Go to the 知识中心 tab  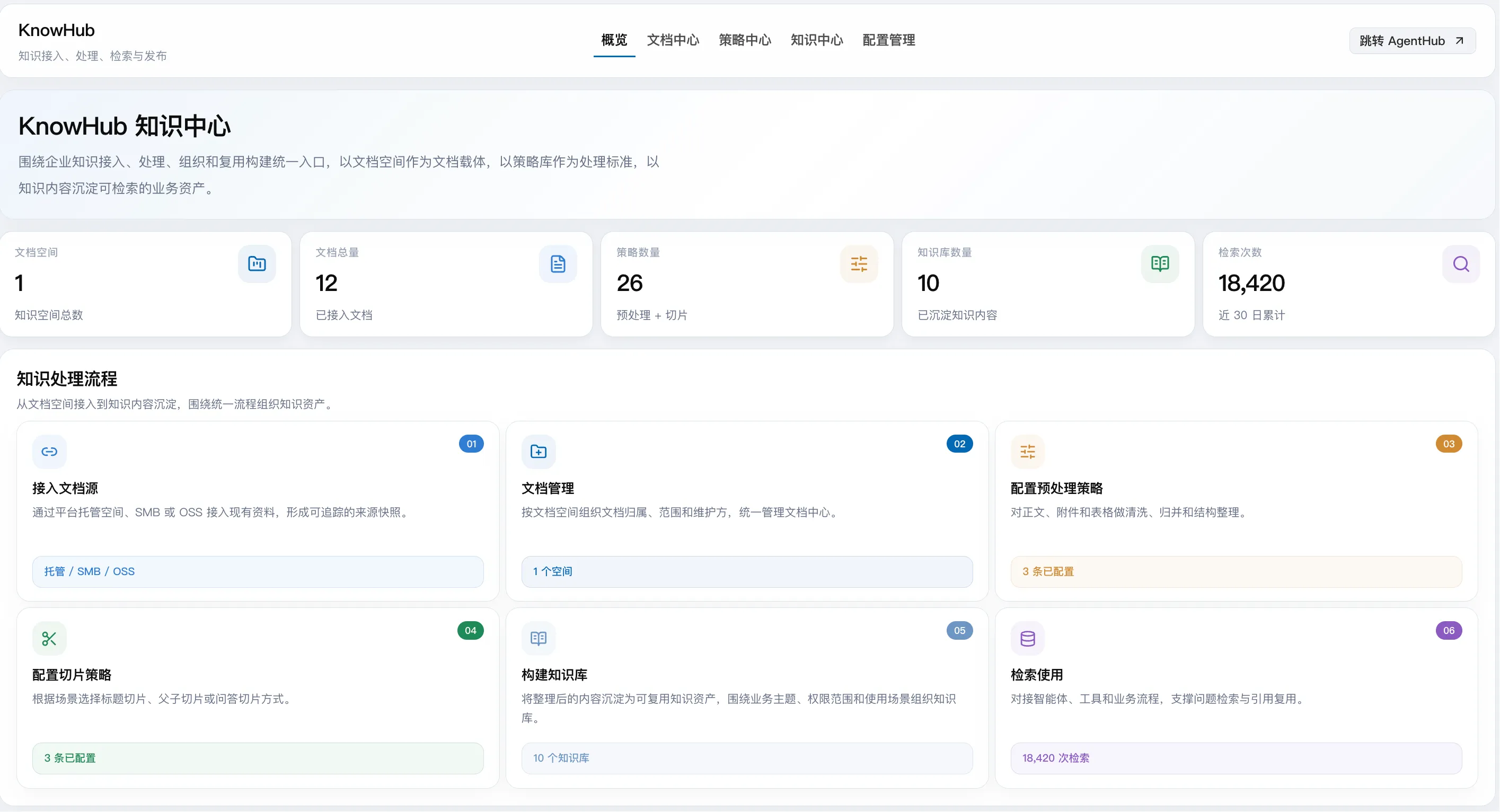817,40
